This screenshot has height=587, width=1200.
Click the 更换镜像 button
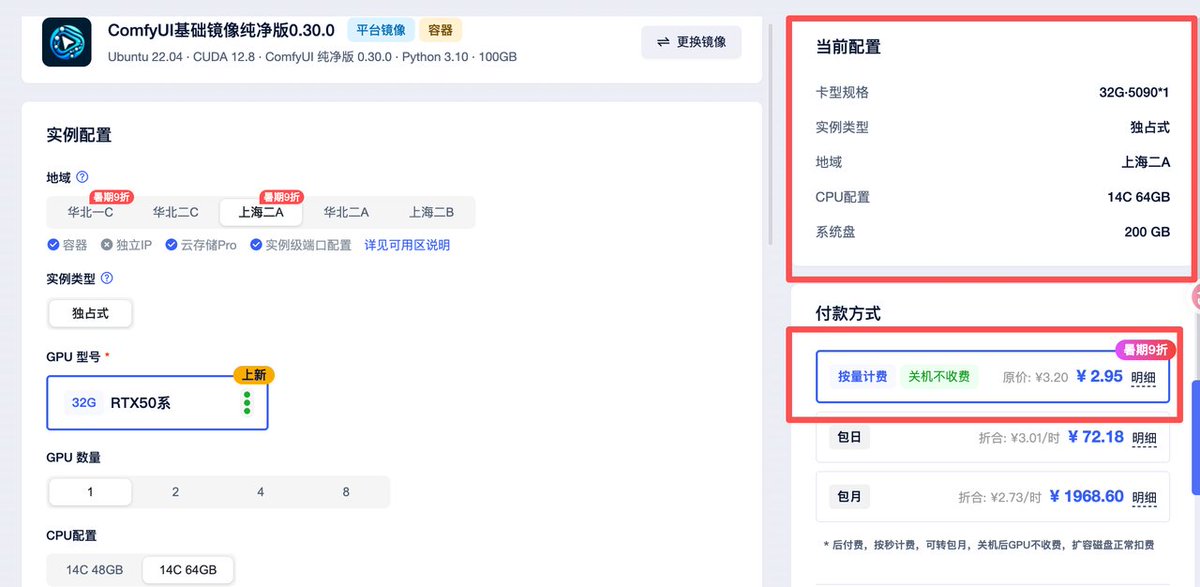point(691,42)
